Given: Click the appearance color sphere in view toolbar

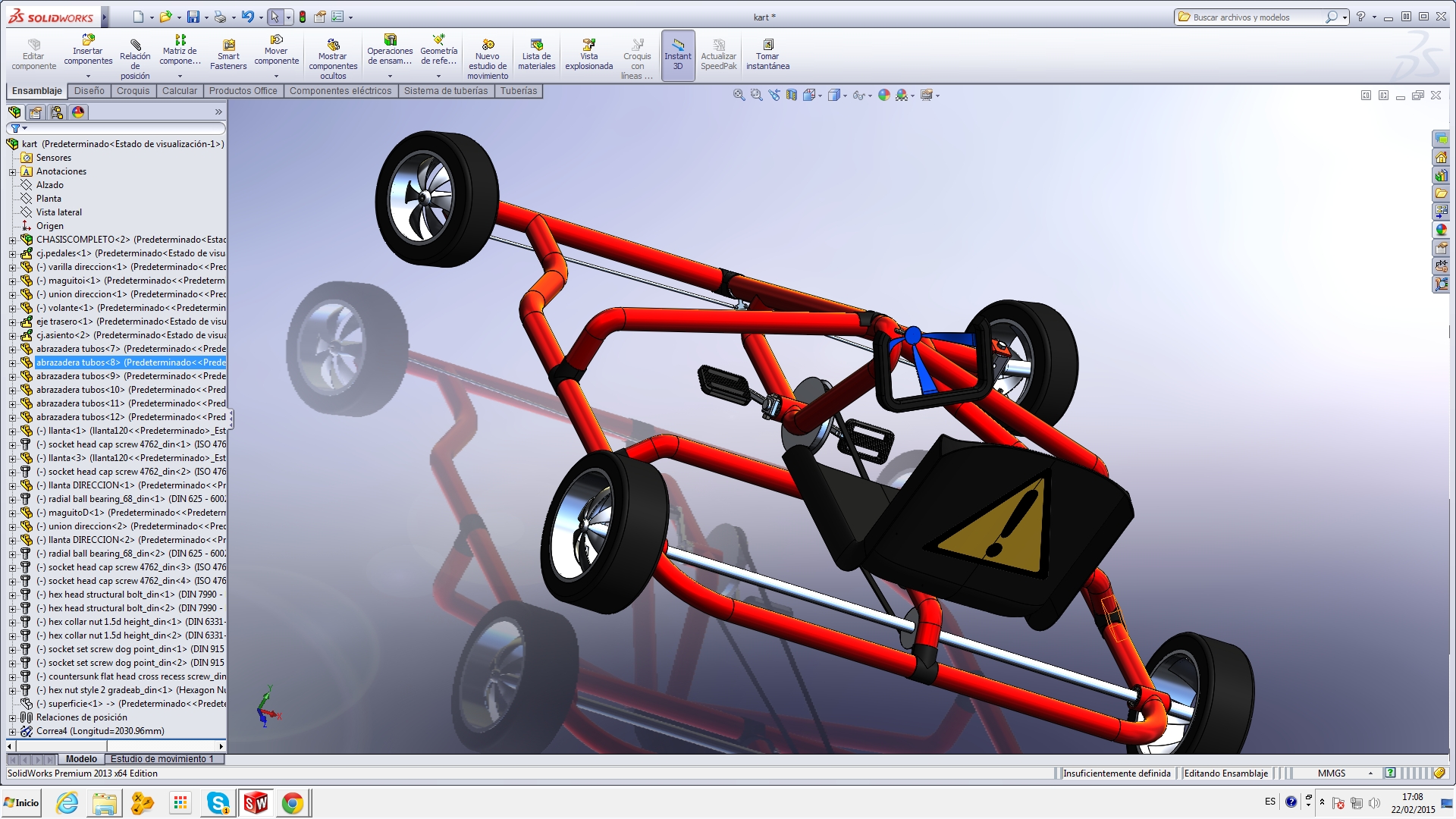Looking at the screenshot, I should (883, 95).
